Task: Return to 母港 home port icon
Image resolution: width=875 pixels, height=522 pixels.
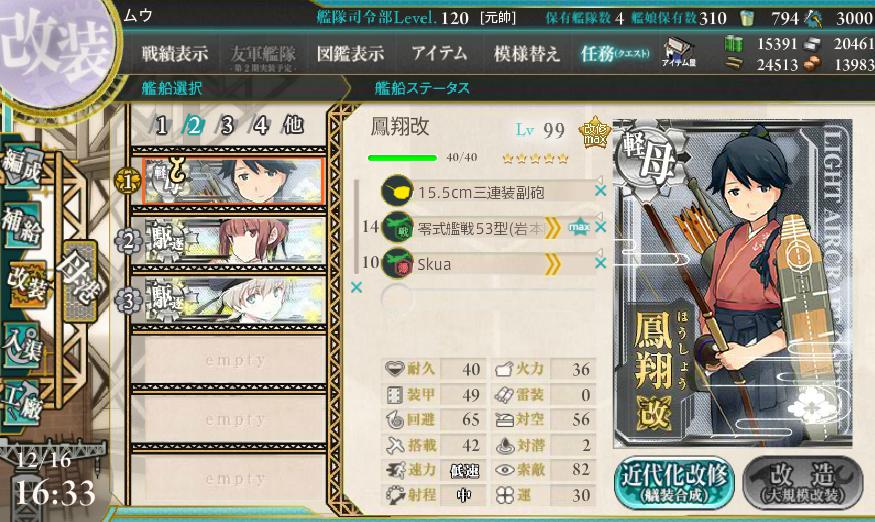Action: coord(80,280)
